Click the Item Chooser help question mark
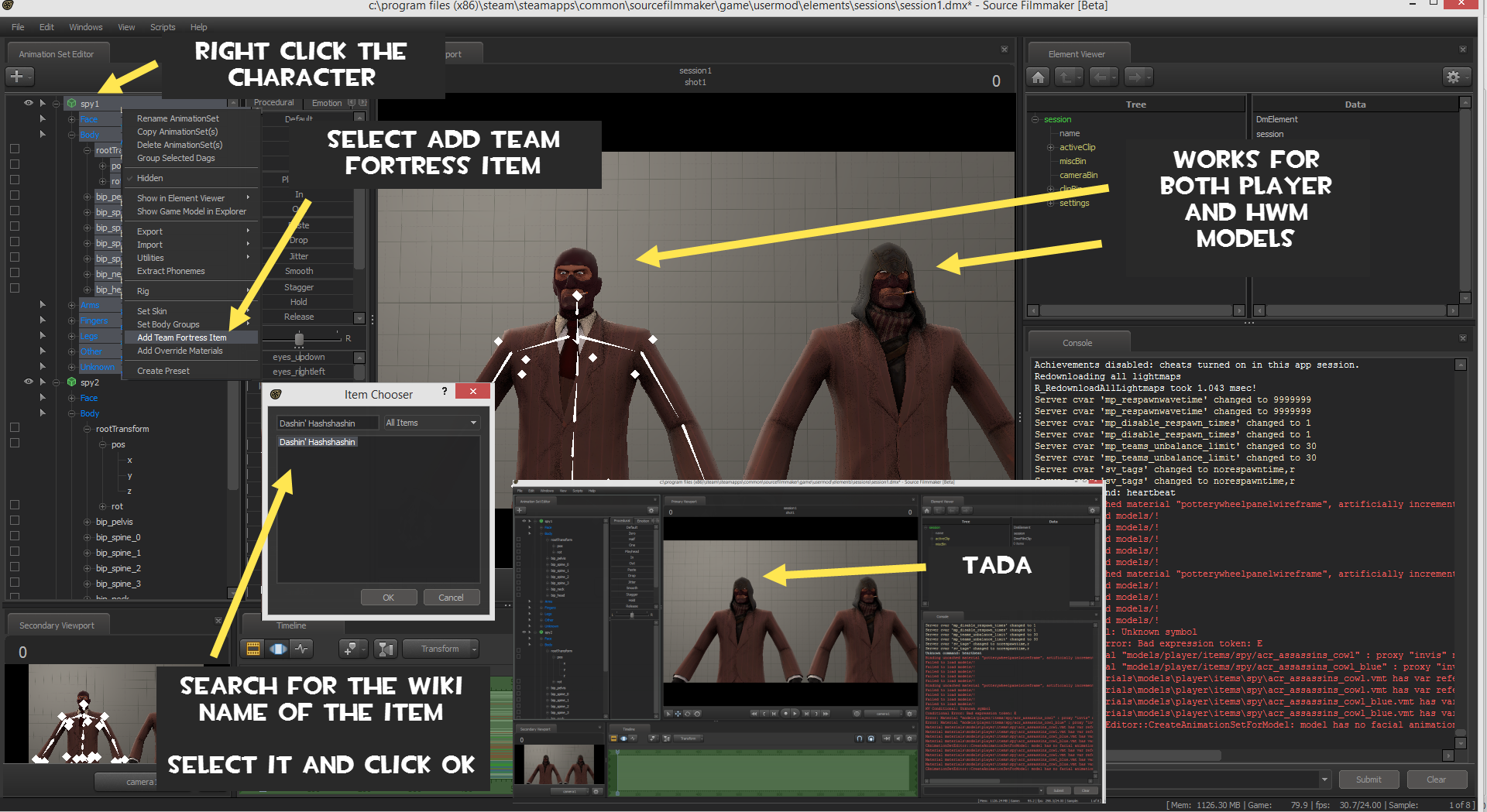The image size is (1487, 812). pyautogui.click(x=444, y=392)
